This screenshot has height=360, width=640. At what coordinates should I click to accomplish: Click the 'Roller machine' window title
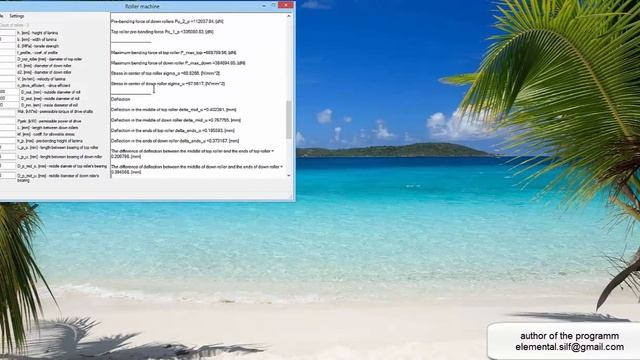(142, 6)
